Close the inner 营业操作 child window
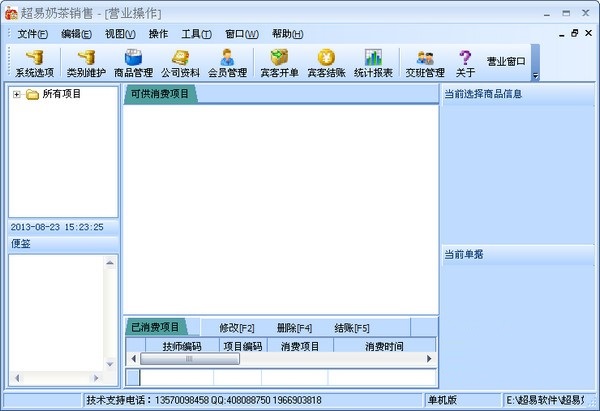Viewport: 600px width, 411px height. pyautogui.click(x=589, y=33)
